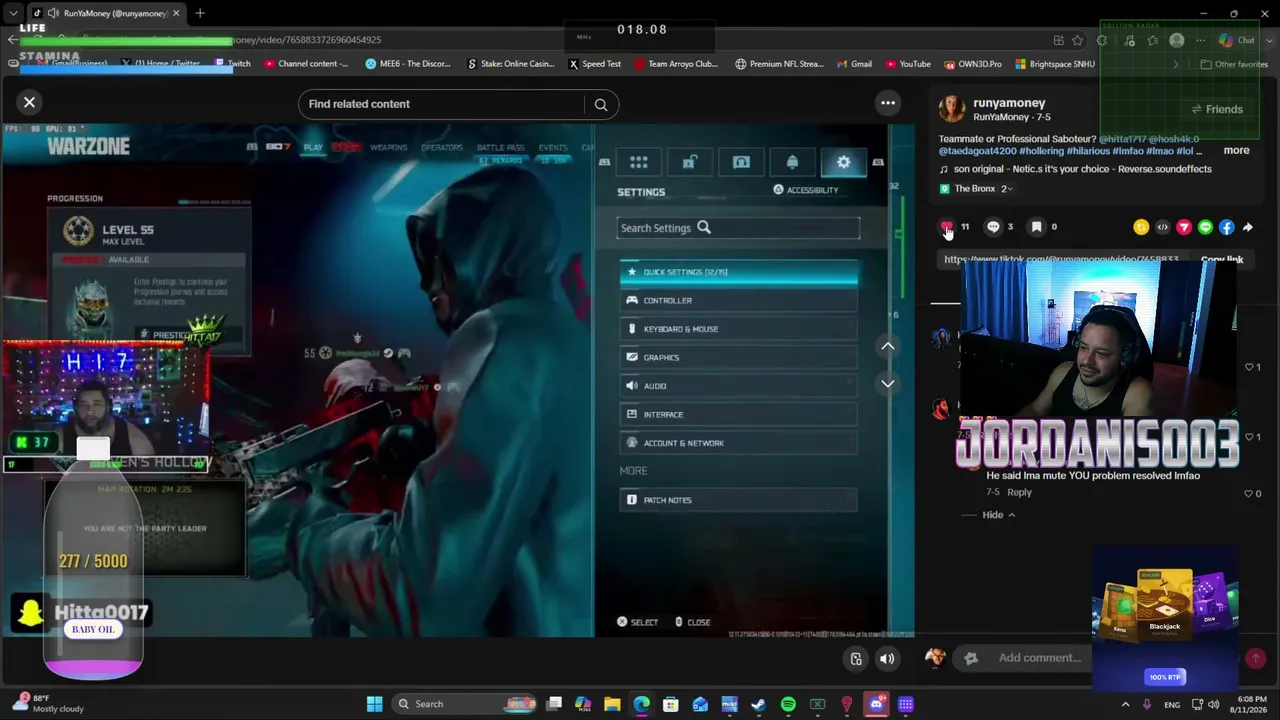Mute the TikTok video sound
The width and height of the screenshot is (1280, 720).
[887, 659]
